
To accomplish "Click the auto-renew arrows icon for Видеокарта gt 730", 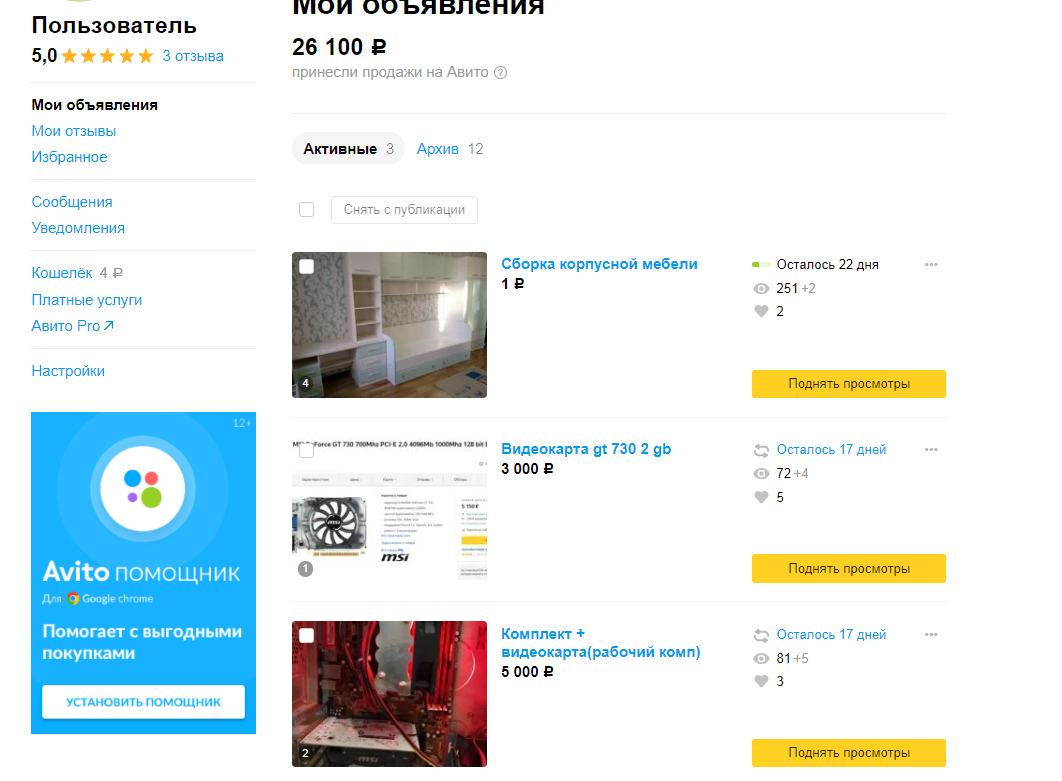I will 761,450.
